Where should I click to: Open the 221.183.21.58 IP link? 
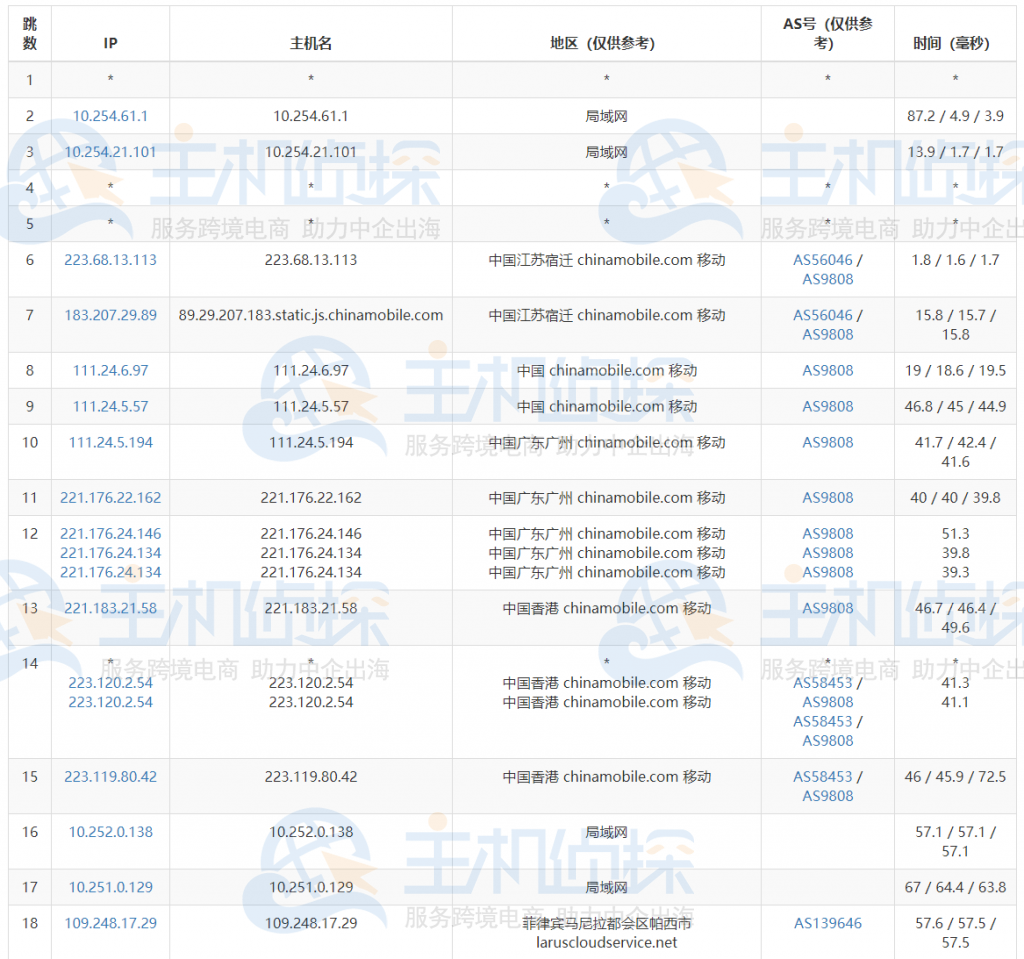click(110, 609)
